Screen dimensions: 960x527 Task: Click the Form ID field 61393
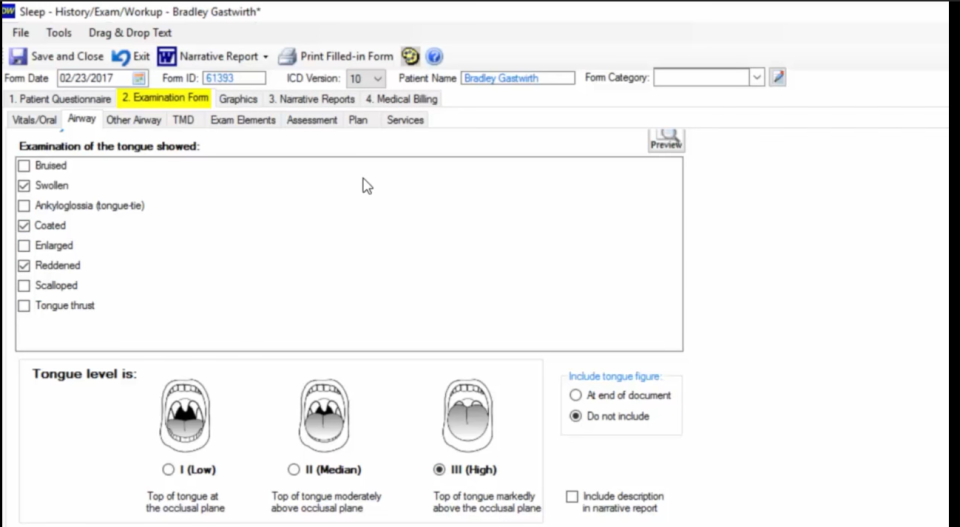[234, 78]
